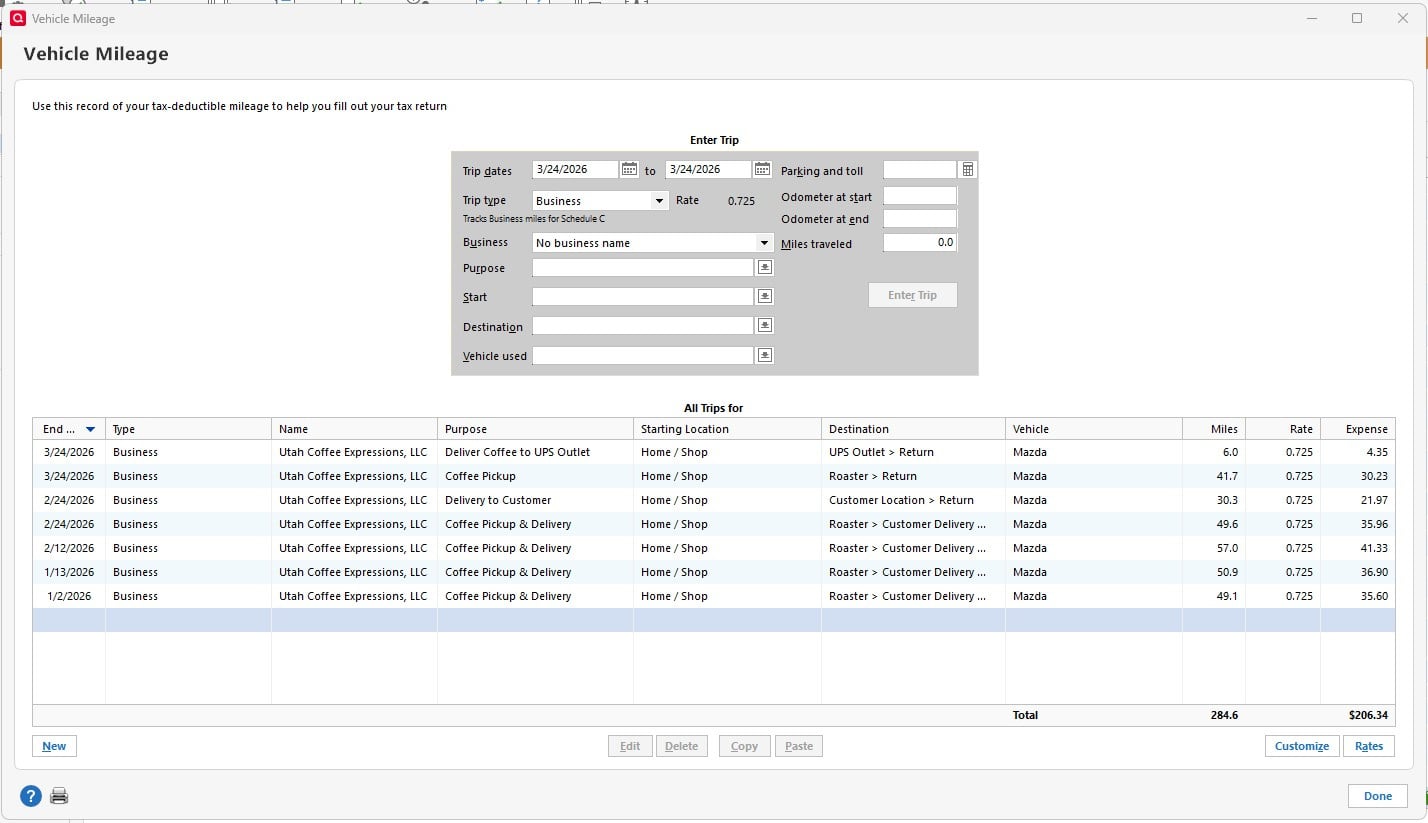Viewport: 1428px width, 823px height.
Task: Click the Enter Trip button
Action: pyautogui.click(x=912, y=295)
